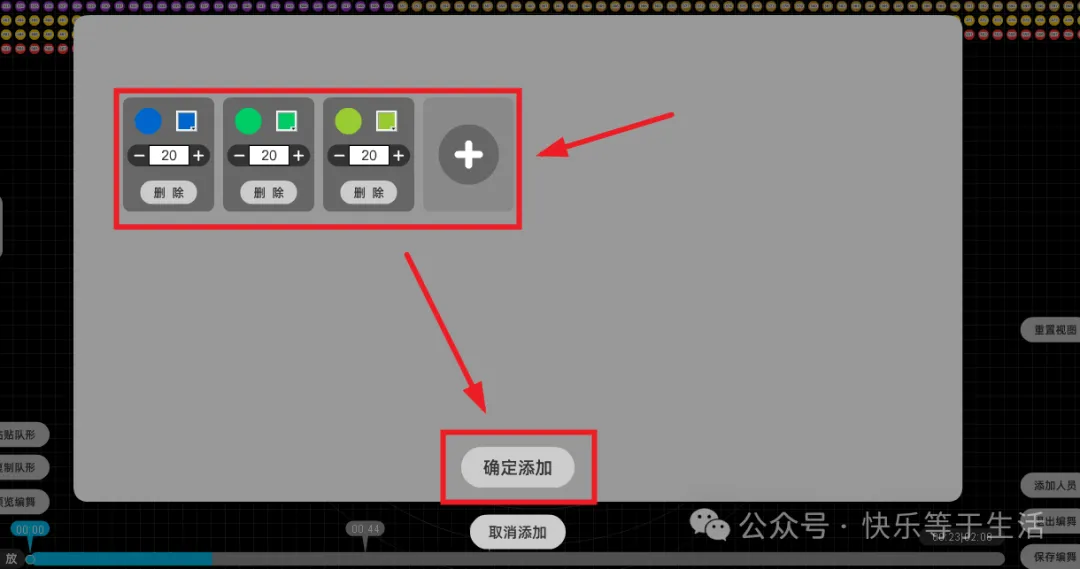Cancel with 取消添加 button

click(517, 532)
